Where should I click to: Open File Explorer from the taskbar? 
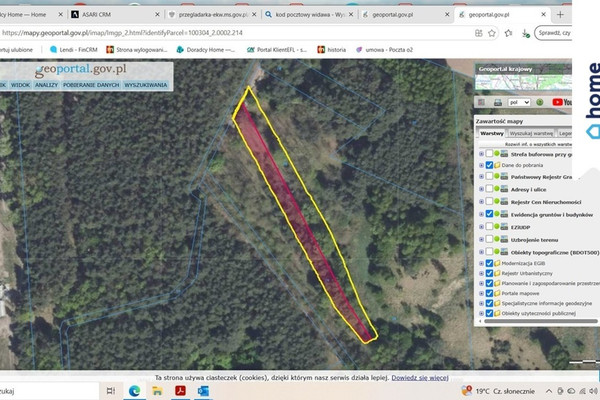pos(157,391)
